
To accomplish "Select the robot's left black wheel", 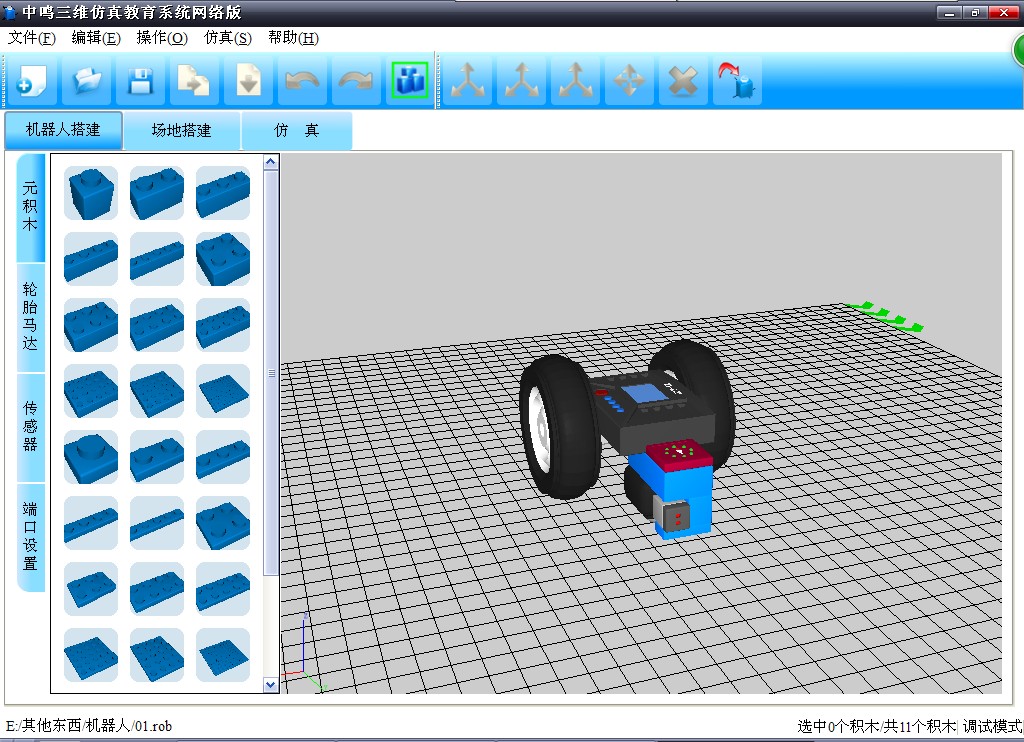I will click(560, 427).
